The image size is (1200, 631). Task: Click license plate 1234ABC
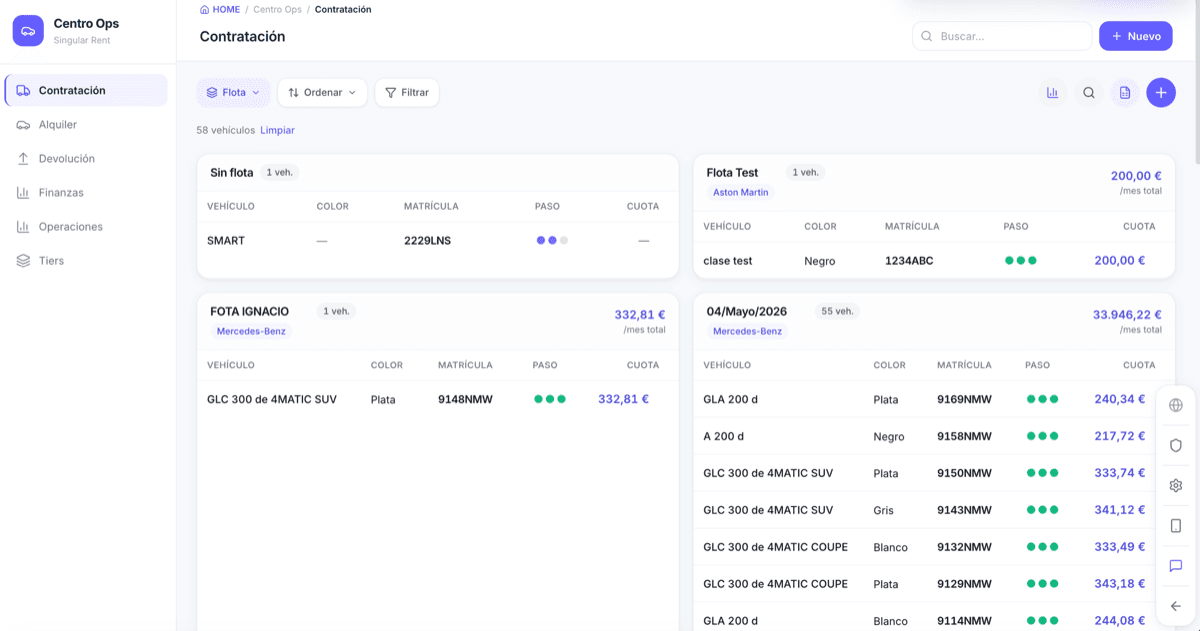point(909,261)
